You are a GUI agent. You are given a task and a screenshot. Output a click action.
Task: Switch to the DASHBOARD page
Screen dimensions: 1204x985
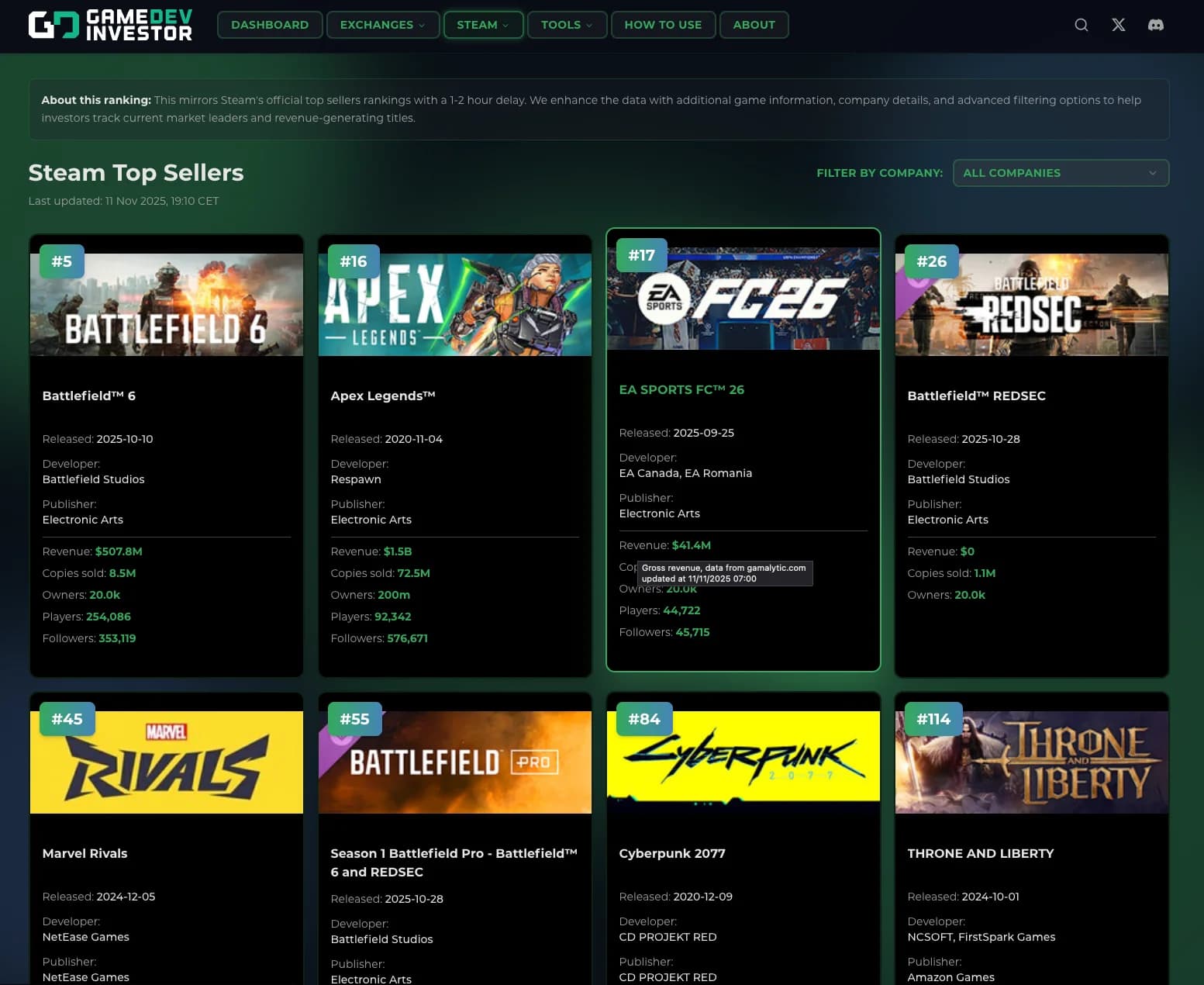269,24
